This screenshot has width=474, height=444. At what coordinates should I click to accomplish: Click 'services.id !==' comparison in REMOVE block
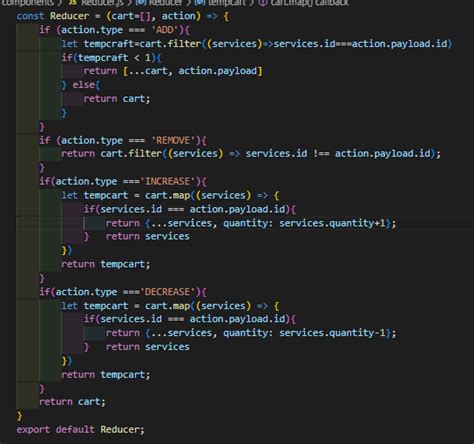click(x=287, y=154)
